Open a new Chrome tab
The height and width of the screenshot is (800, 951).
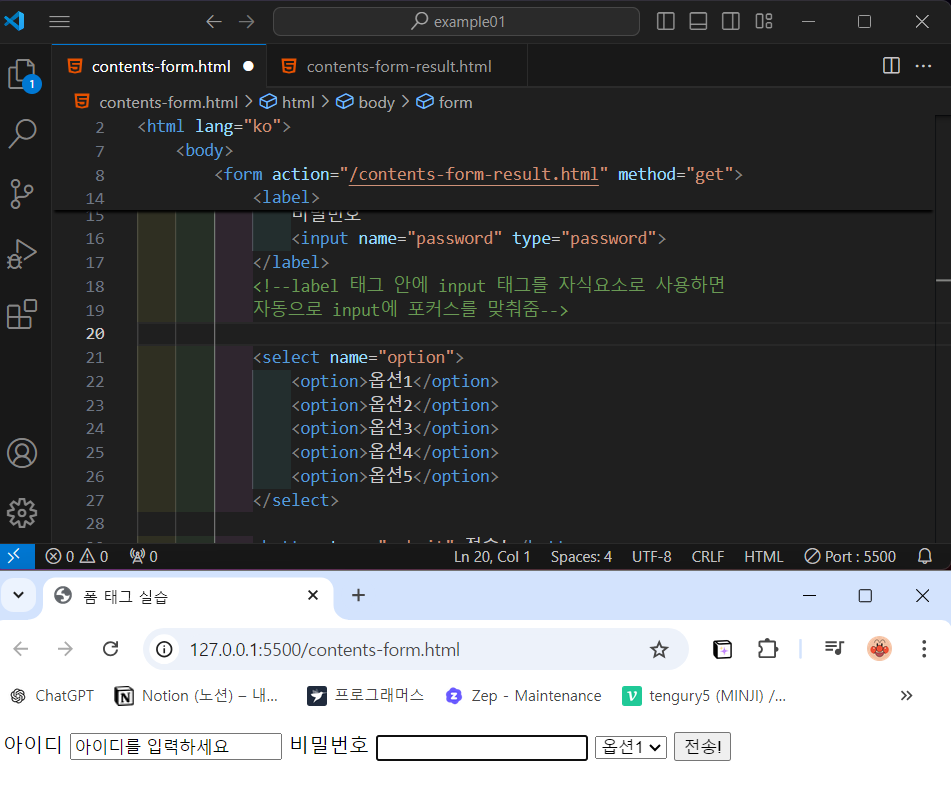(x=358, y=596)
